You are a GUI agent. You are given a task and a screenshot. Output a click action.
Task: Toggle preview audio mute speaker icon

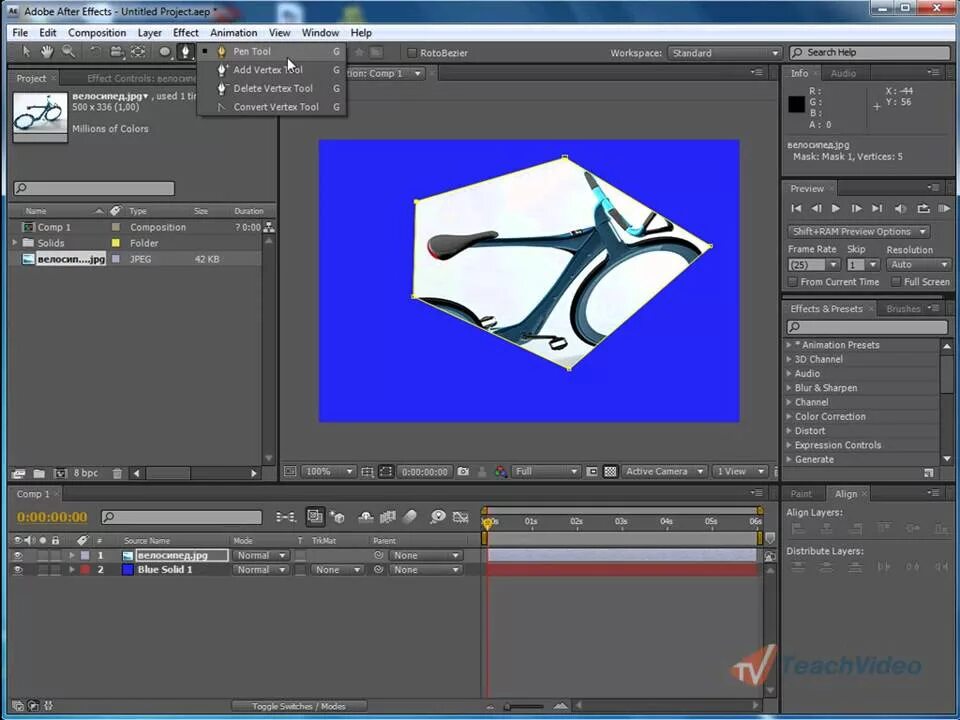pyautogui.click(x=900, y=208)
